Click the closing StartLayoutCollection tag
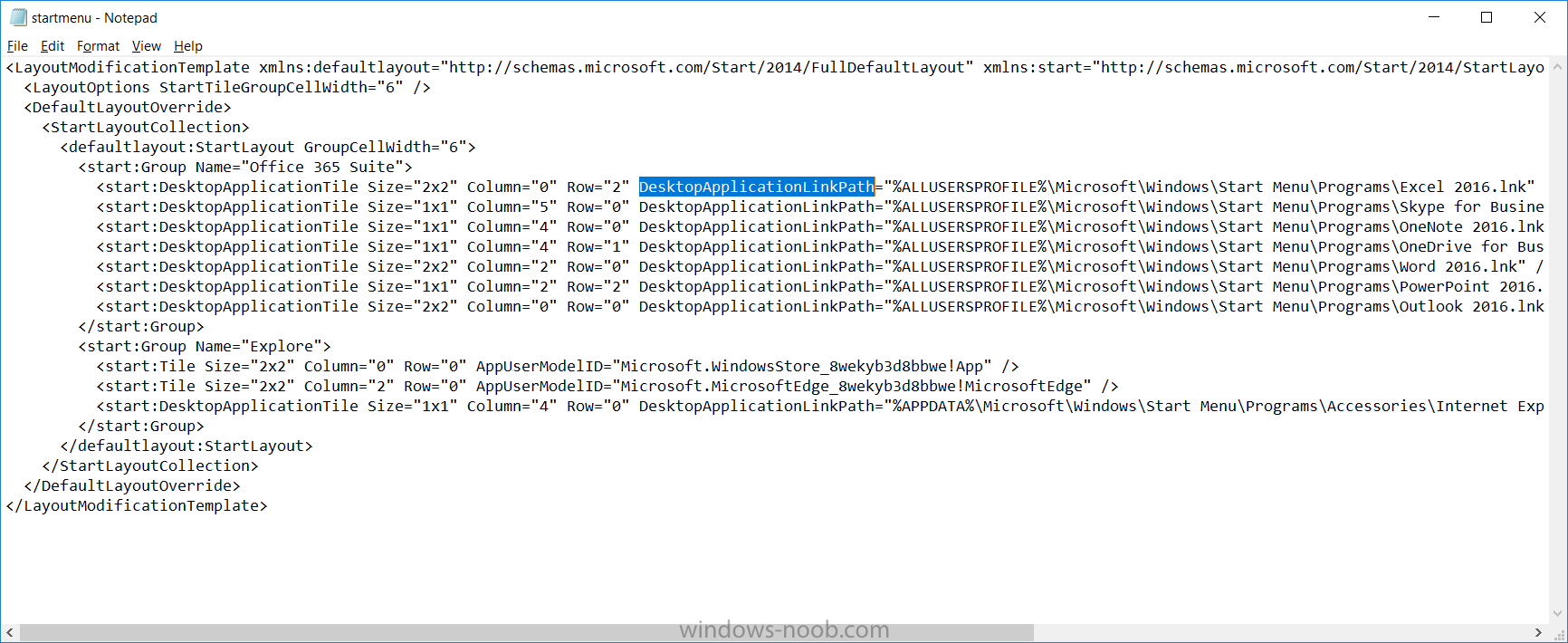Image resolution: width=1568 pixels, height=643 pixels. [x=150, y=465]
